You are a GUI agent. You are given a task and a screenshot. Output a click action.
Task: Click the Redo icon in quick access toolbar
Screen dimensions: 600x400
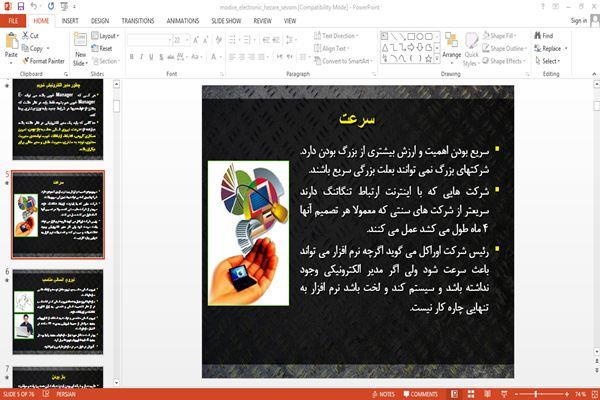tap(51, 7)
